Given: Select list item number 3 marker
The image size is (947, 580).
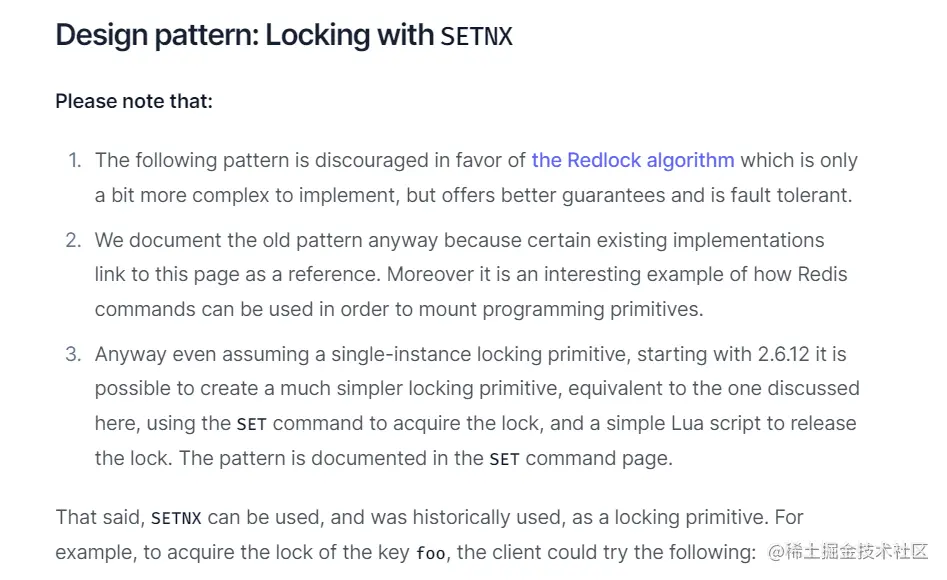Looking at the screenshot, I should (73, 354).
